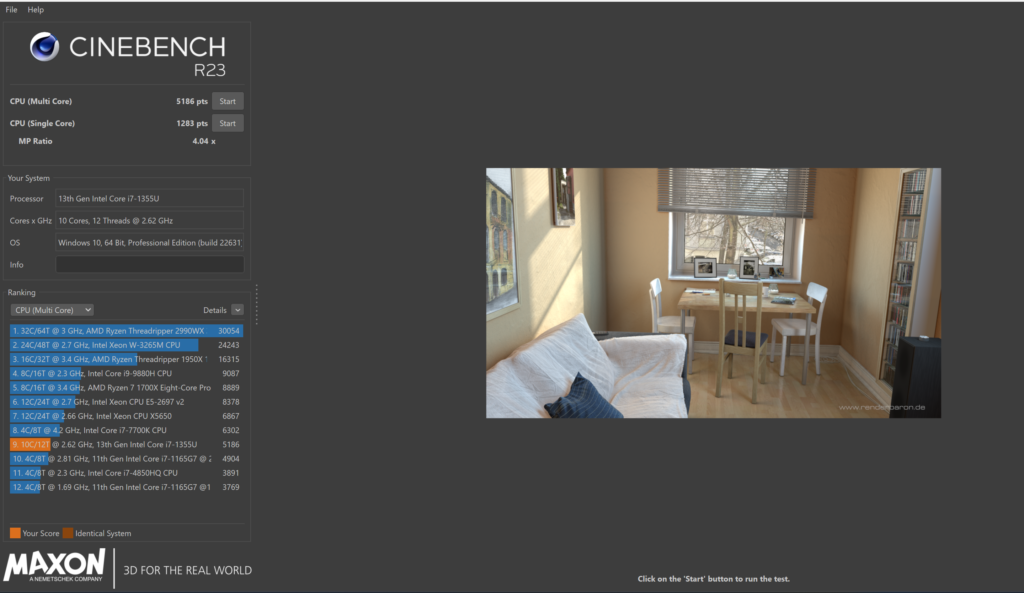The width and height of the screenshot is (1024, 593).
Task: Click the rendered room preview image
Action: coord(713,292)
